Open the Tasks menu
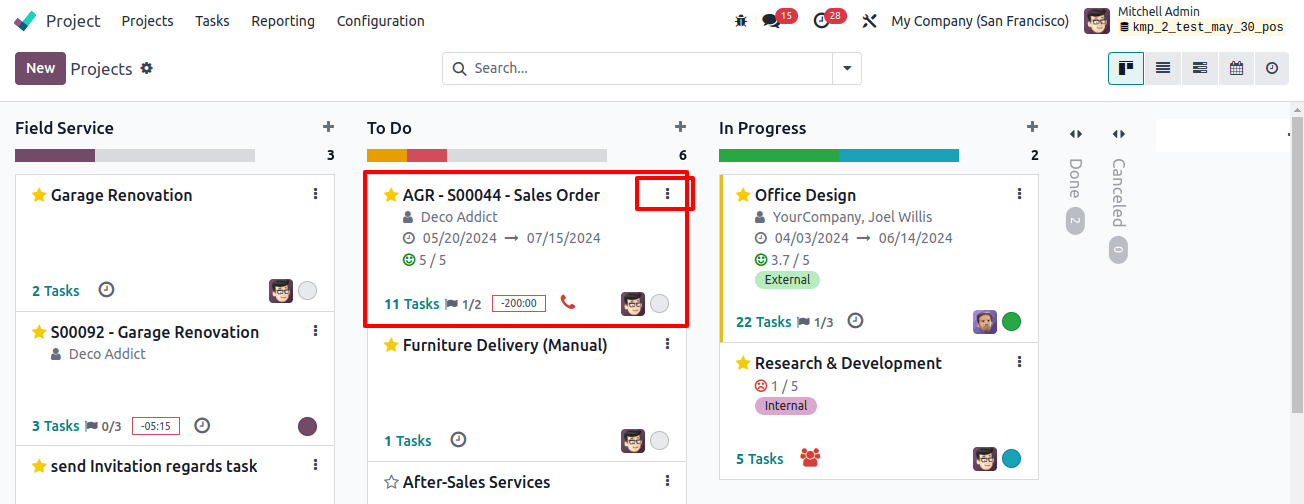 tap(212, 21)
